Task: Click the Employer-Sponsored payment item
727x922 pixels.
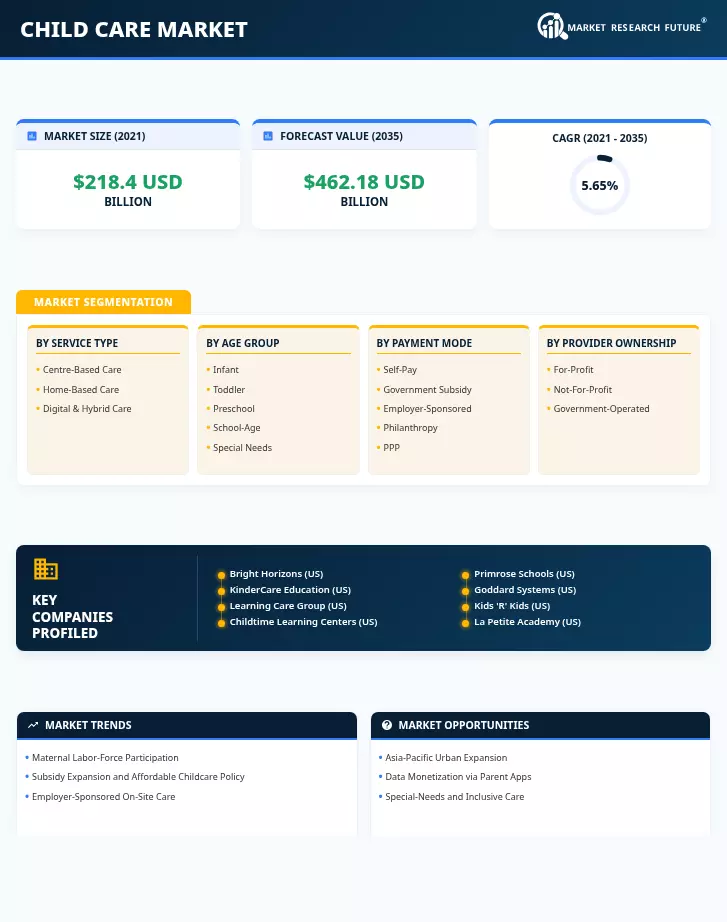Action: pyautogui.click(x=428, y=409)
